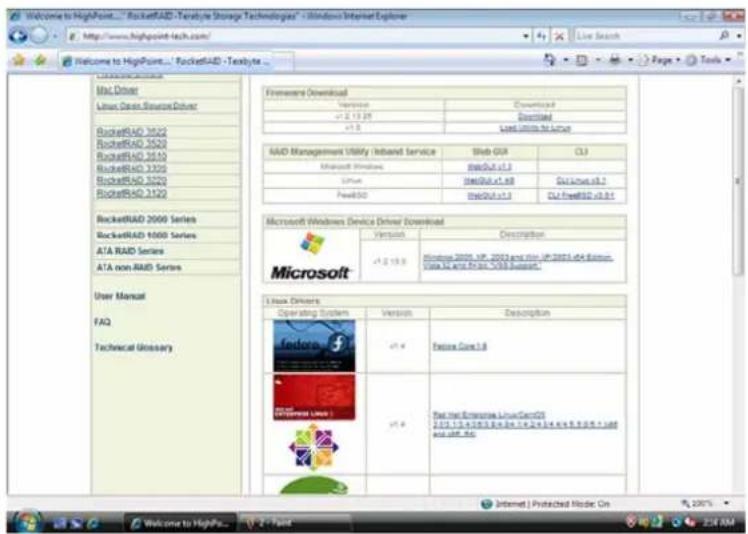Click the Microsoft logo image
This screenshot has height=534, width=748.
(x=311, y=256)
